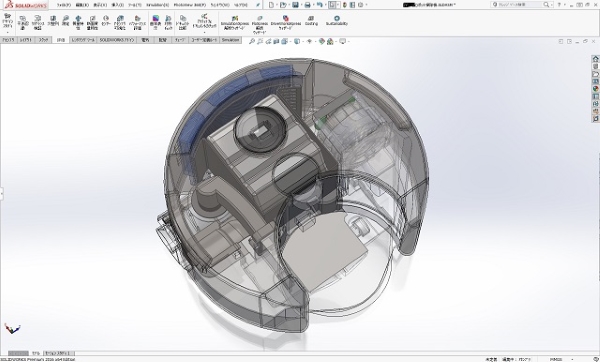Open the New document dropdown arrow
The image size is (600, 362).
point(277,5)
